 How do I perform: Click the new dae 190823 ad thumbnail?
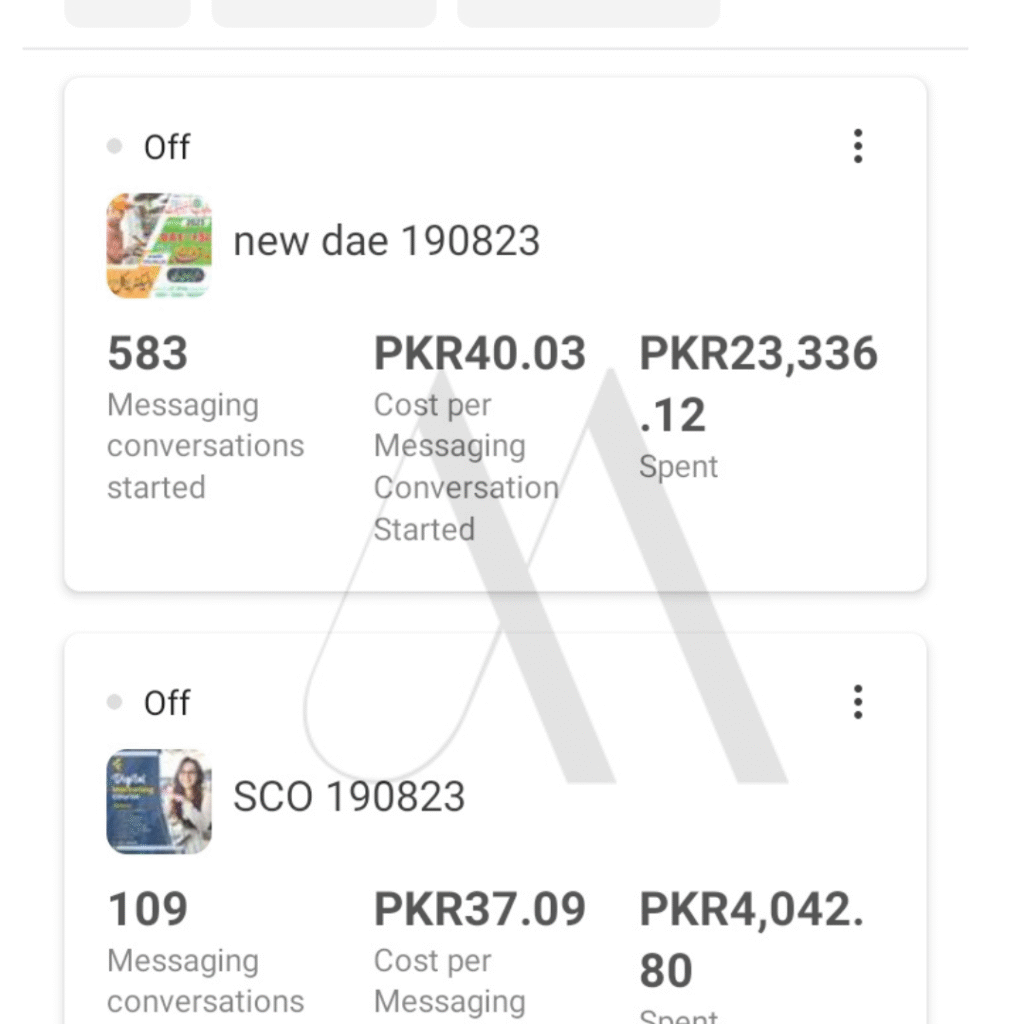click(x=159, y=245)
